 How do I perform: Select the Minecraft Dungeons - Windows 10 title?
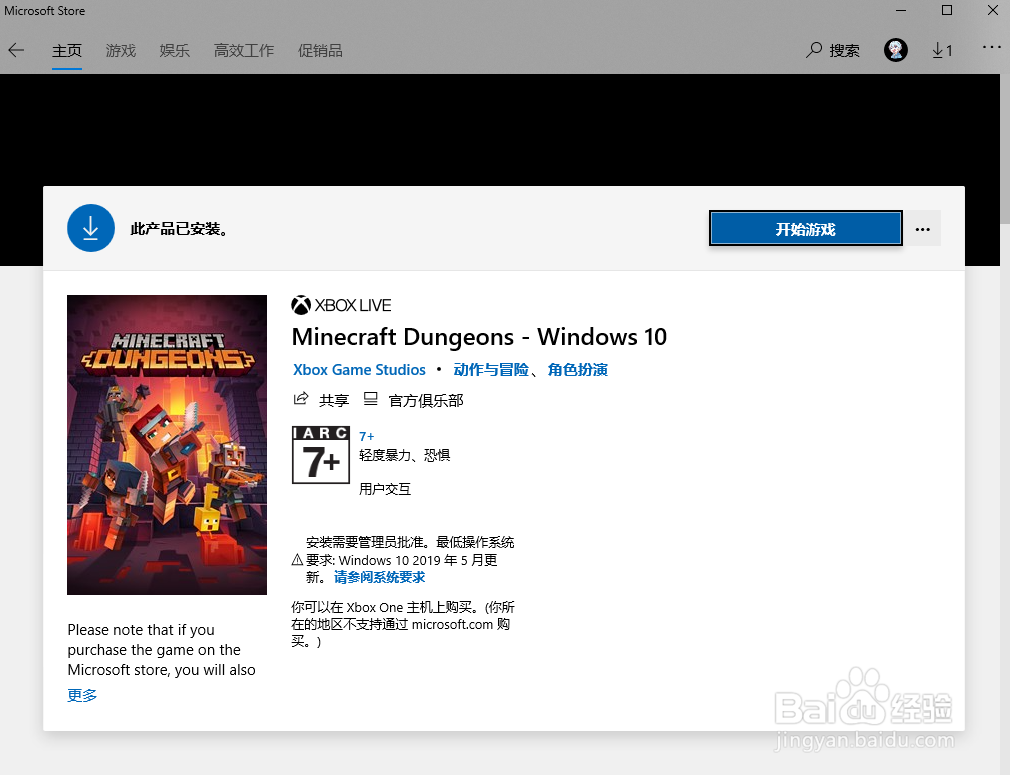coord(479,337)
